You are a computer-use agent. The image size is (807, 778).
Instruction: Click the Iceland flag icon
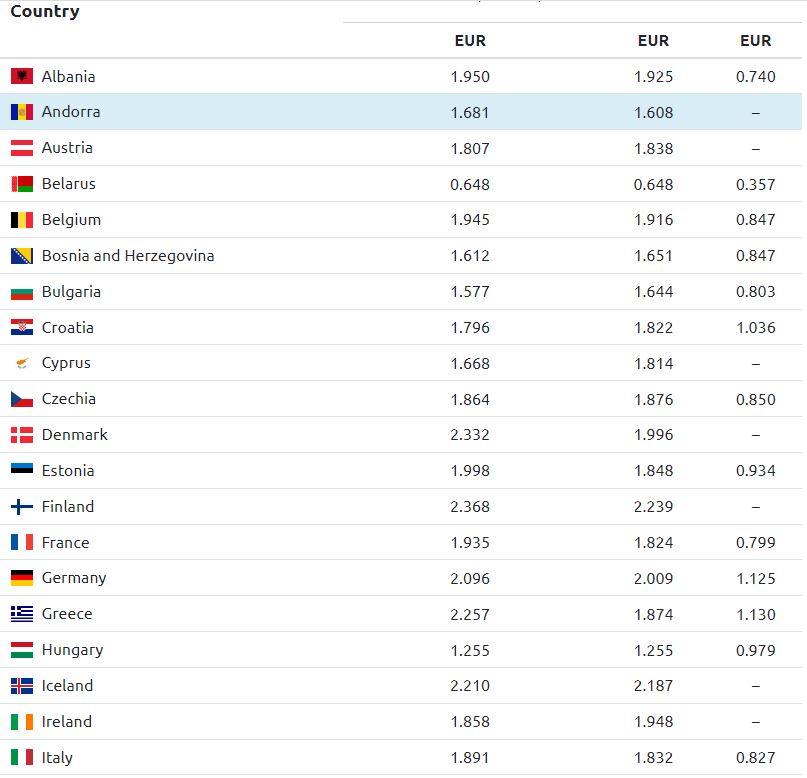(x=22, y=686)
